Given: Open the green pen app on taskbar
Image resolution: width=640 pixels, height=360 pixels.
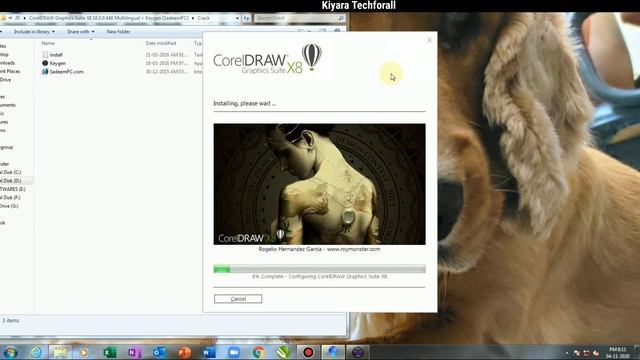Looking at the screenshot, I should [x=284, y=352].
